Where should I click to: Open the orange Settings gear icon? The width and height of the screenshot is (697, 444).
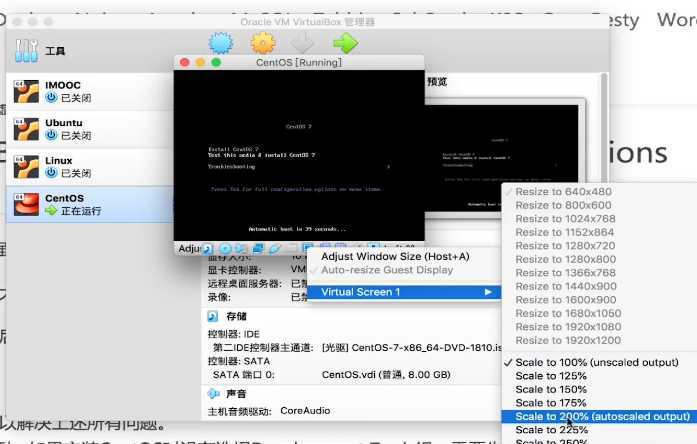click(263, 44)
